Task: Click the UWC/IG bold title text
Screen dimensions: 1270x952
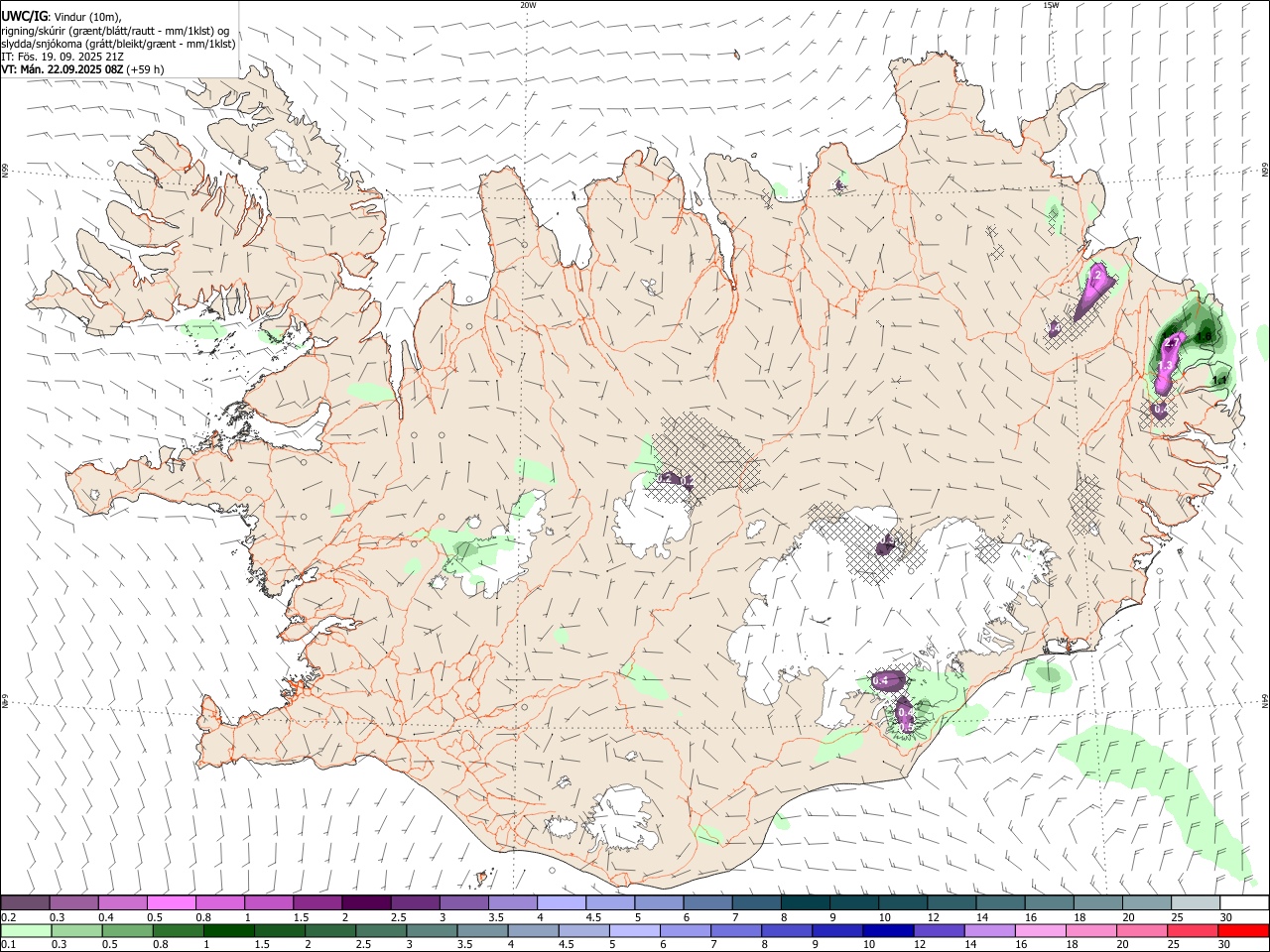Action: [x=24, y=16]
